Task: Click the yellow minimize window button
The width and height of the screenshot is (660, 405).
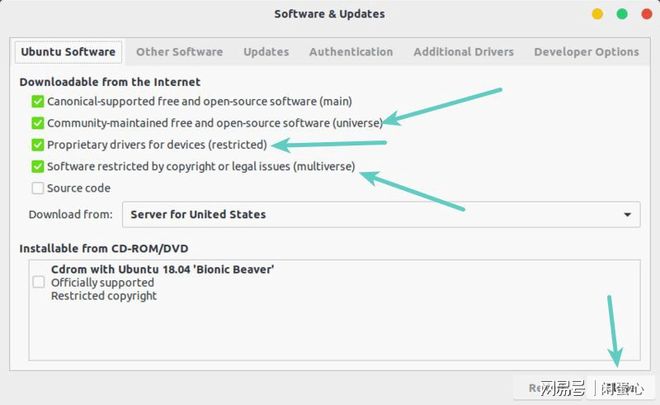Action: [597, 14]
